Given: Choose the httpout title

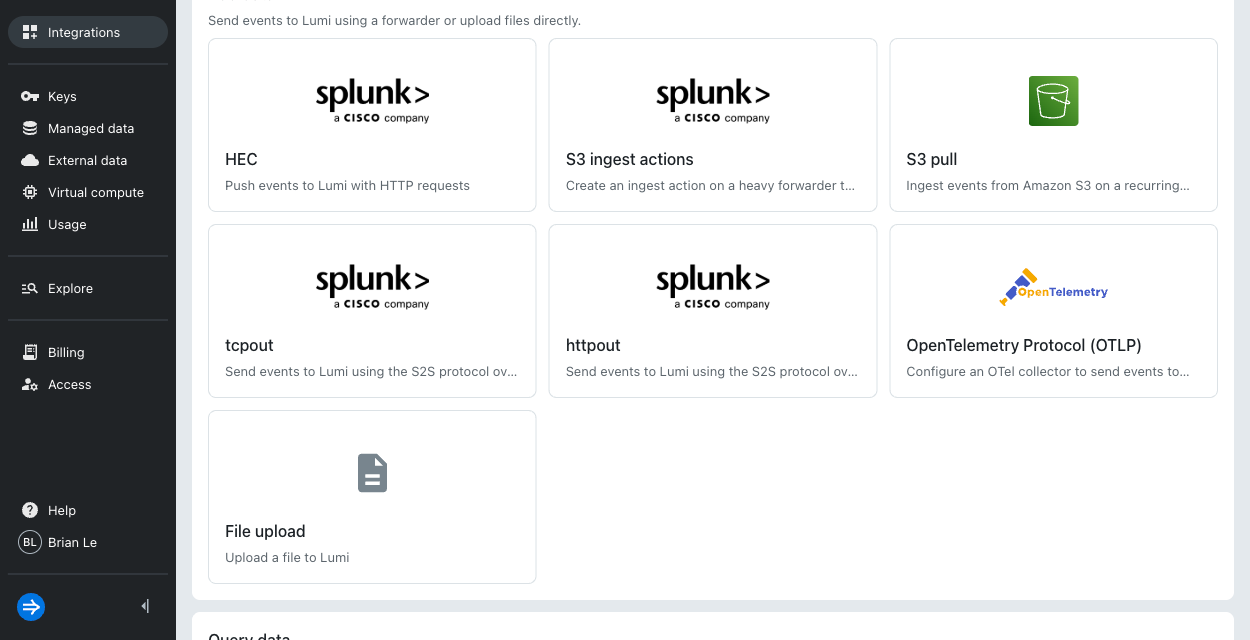Looking at the screenshot, I should (593, 345).
